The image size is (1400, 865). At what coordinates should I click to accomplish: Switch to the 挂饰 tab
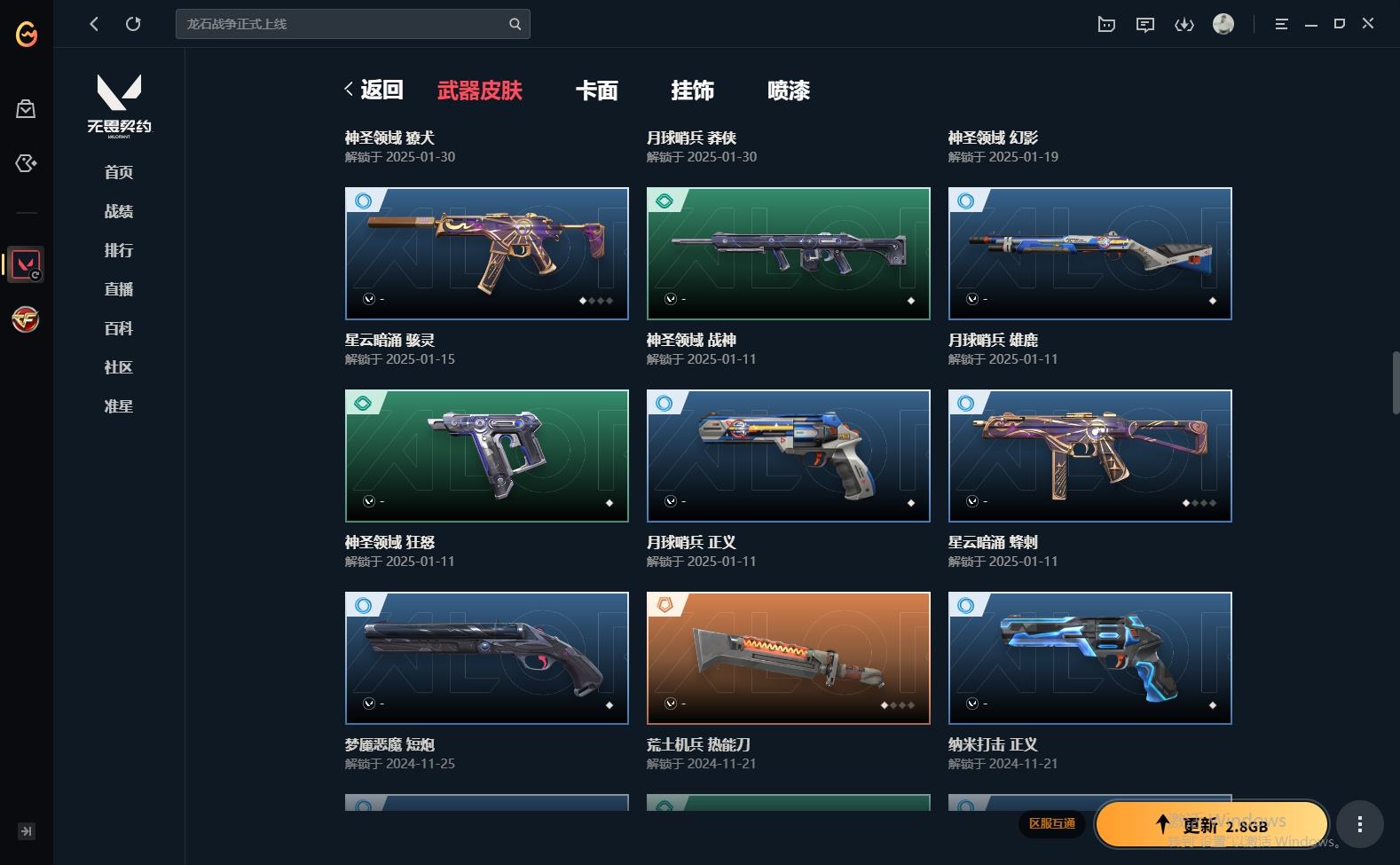pos(692,90)
